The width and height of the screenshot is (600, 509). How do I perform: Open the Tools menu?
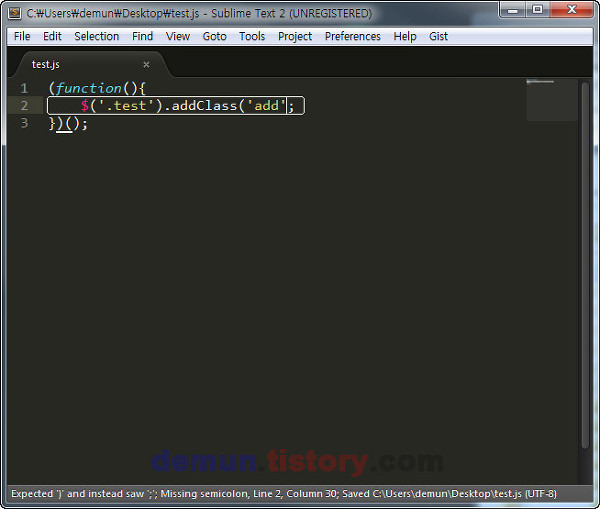[252, 36]
